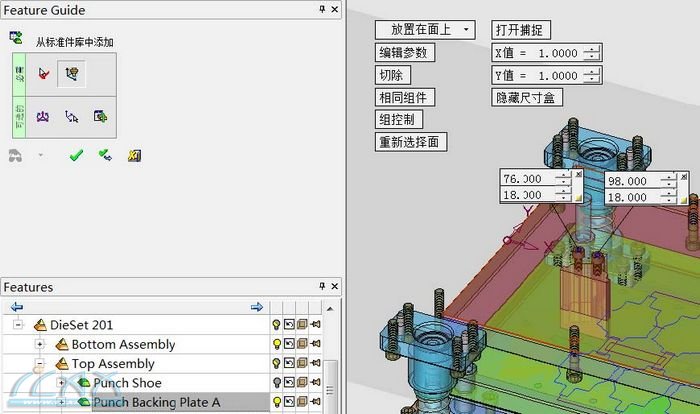Click the Y值 input field showing 1.0000
700x414 pixels.
click(558, 75)
